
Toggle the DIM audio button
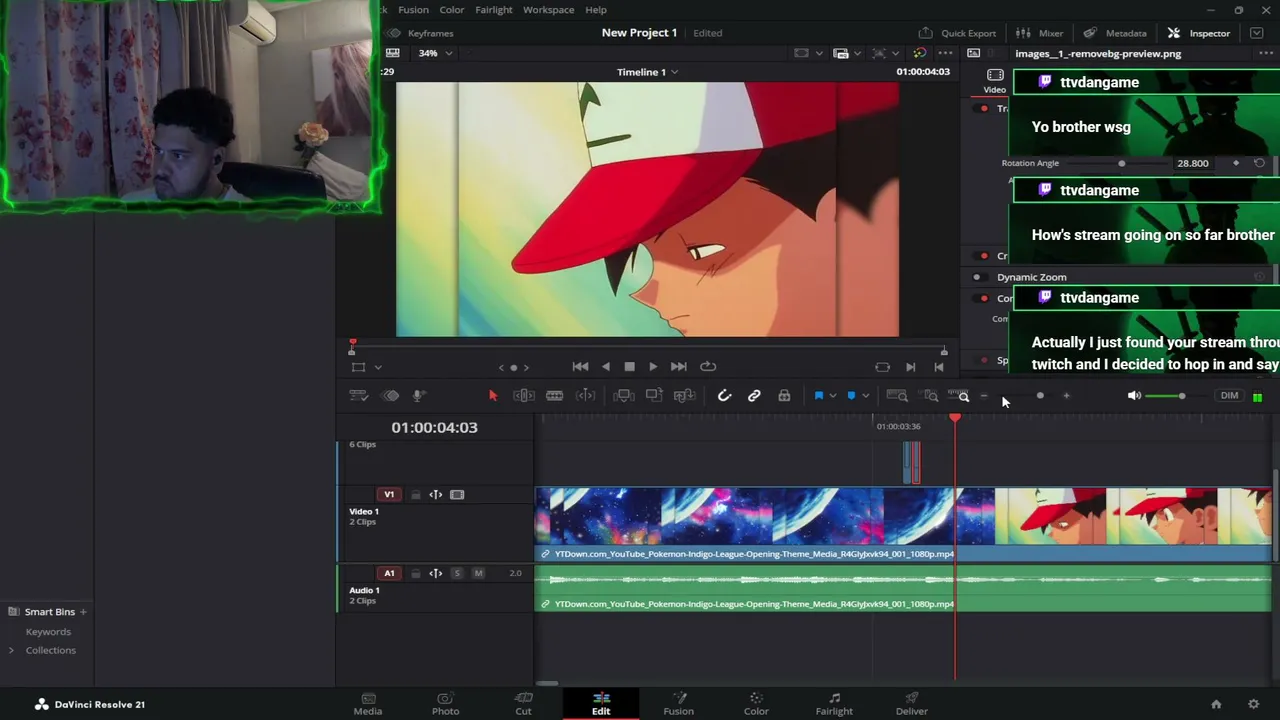(1229, 396)
